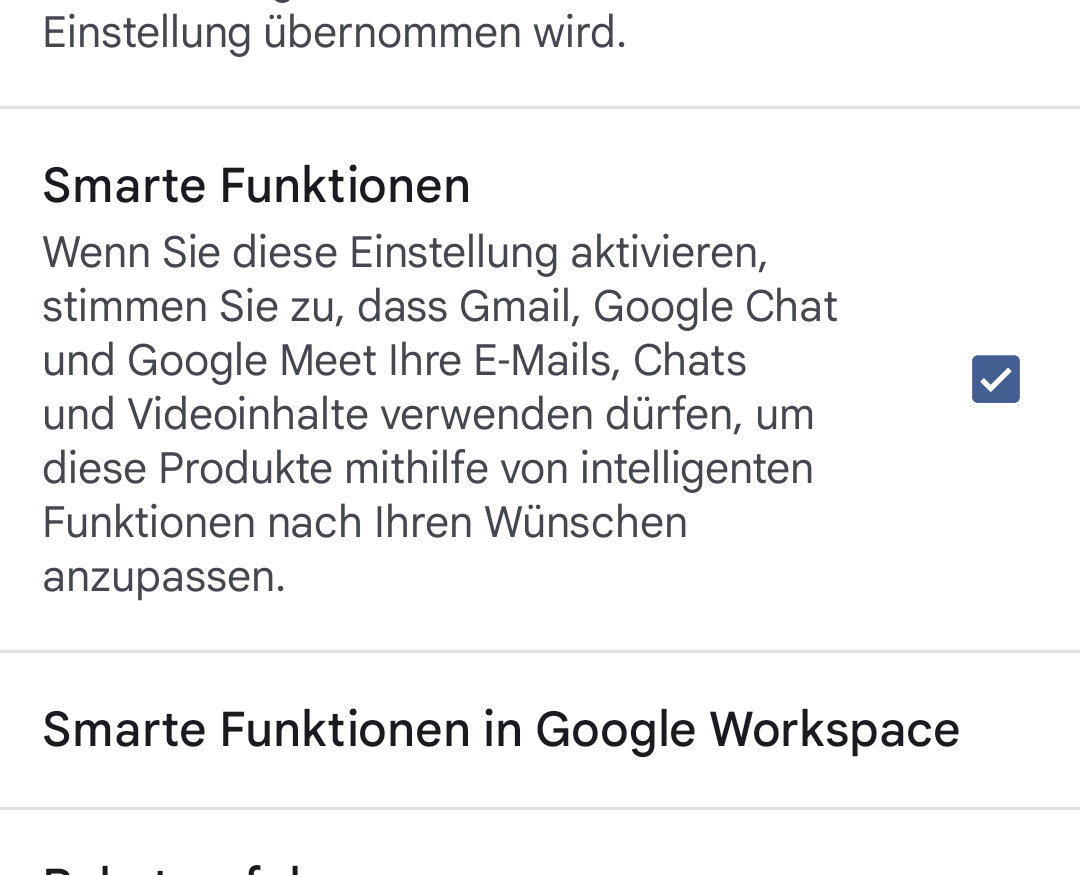Select the text 'Einstellung übernommen wird.'
1080x875 pixels.
pyautogui.click(x=334, y=33)
